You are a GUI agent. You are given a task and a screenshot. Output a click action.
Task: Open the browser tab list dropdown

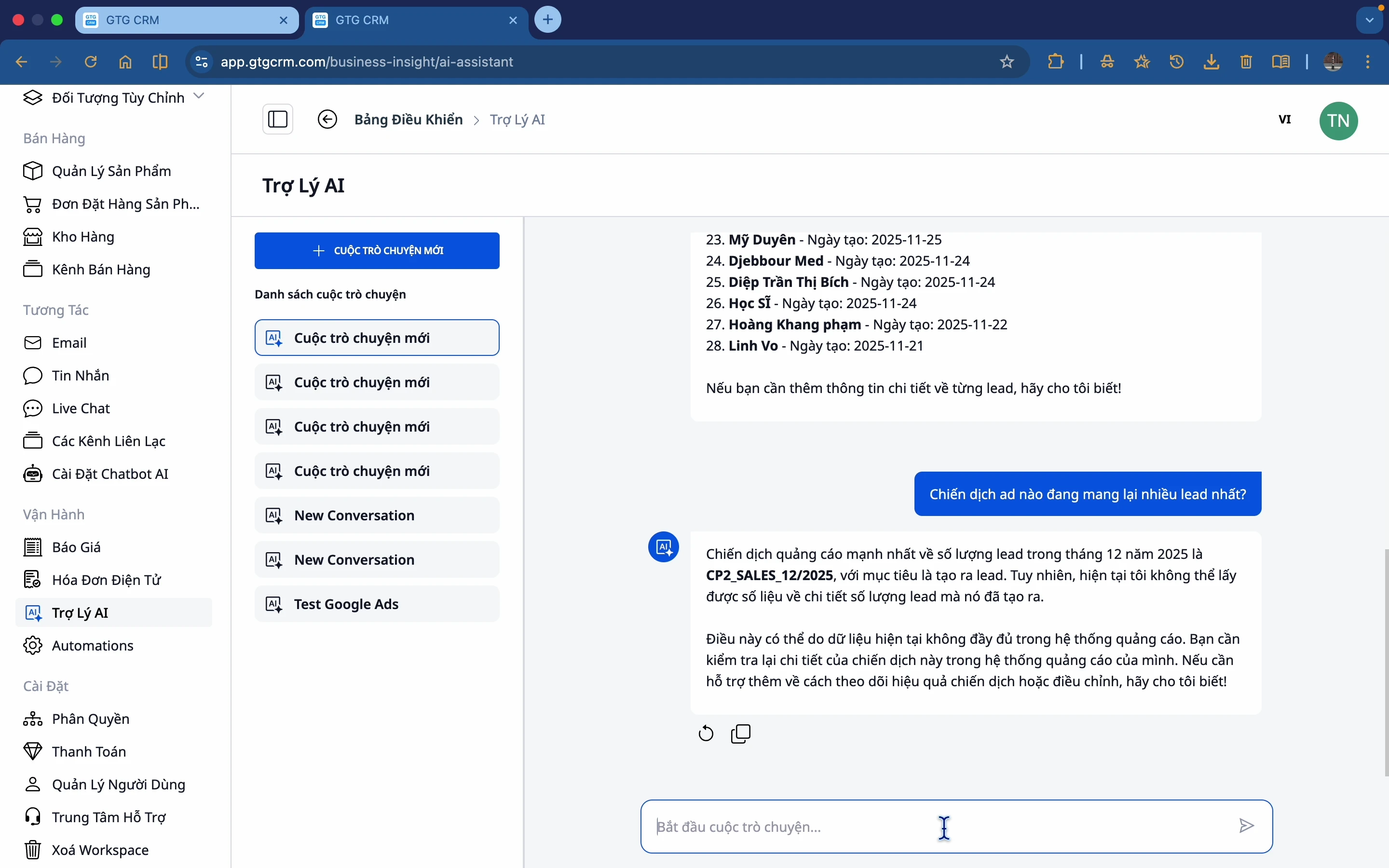[1370, 20]
